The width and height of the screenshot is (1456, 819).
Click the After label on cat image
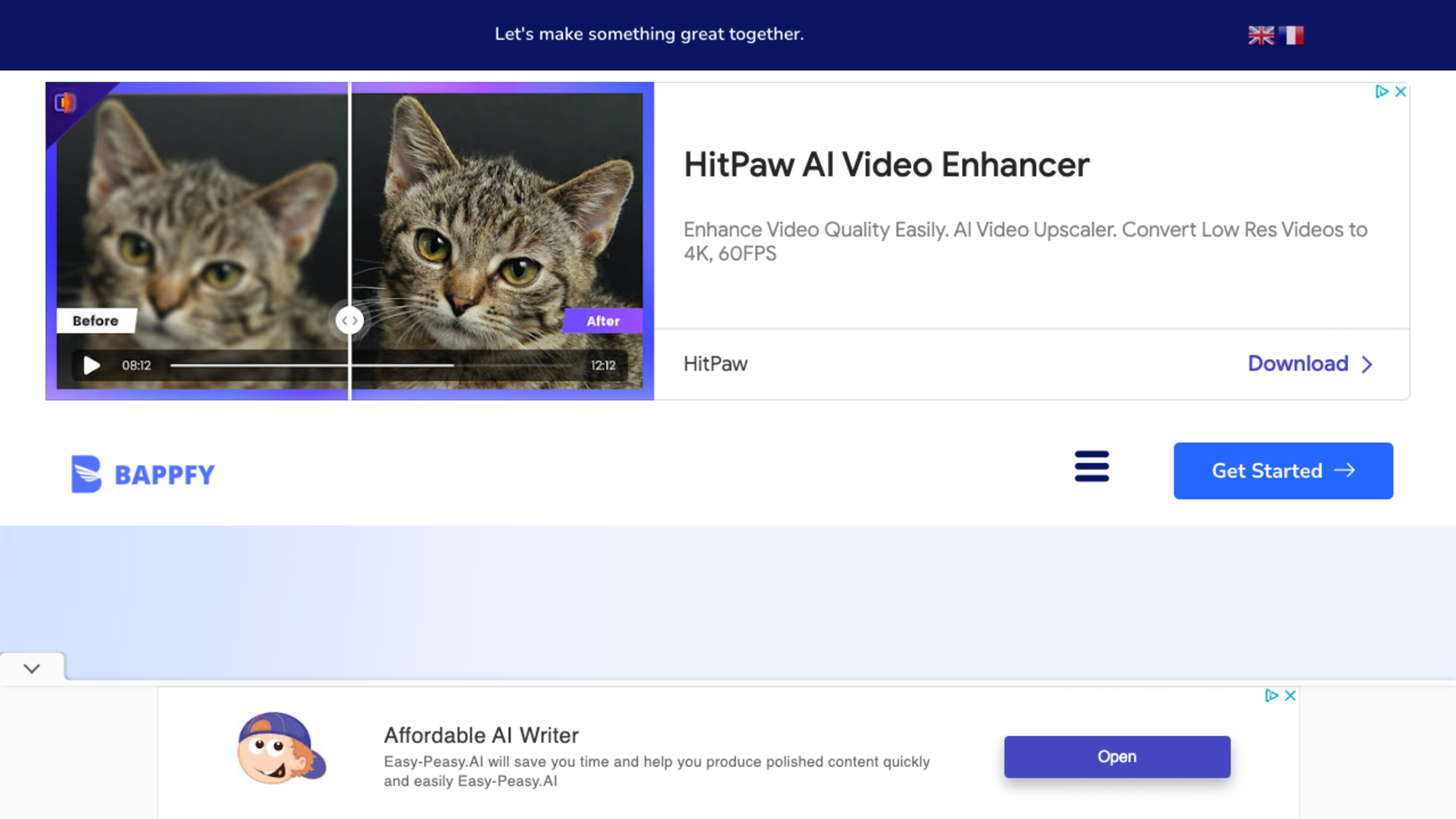tap(602, 320)
